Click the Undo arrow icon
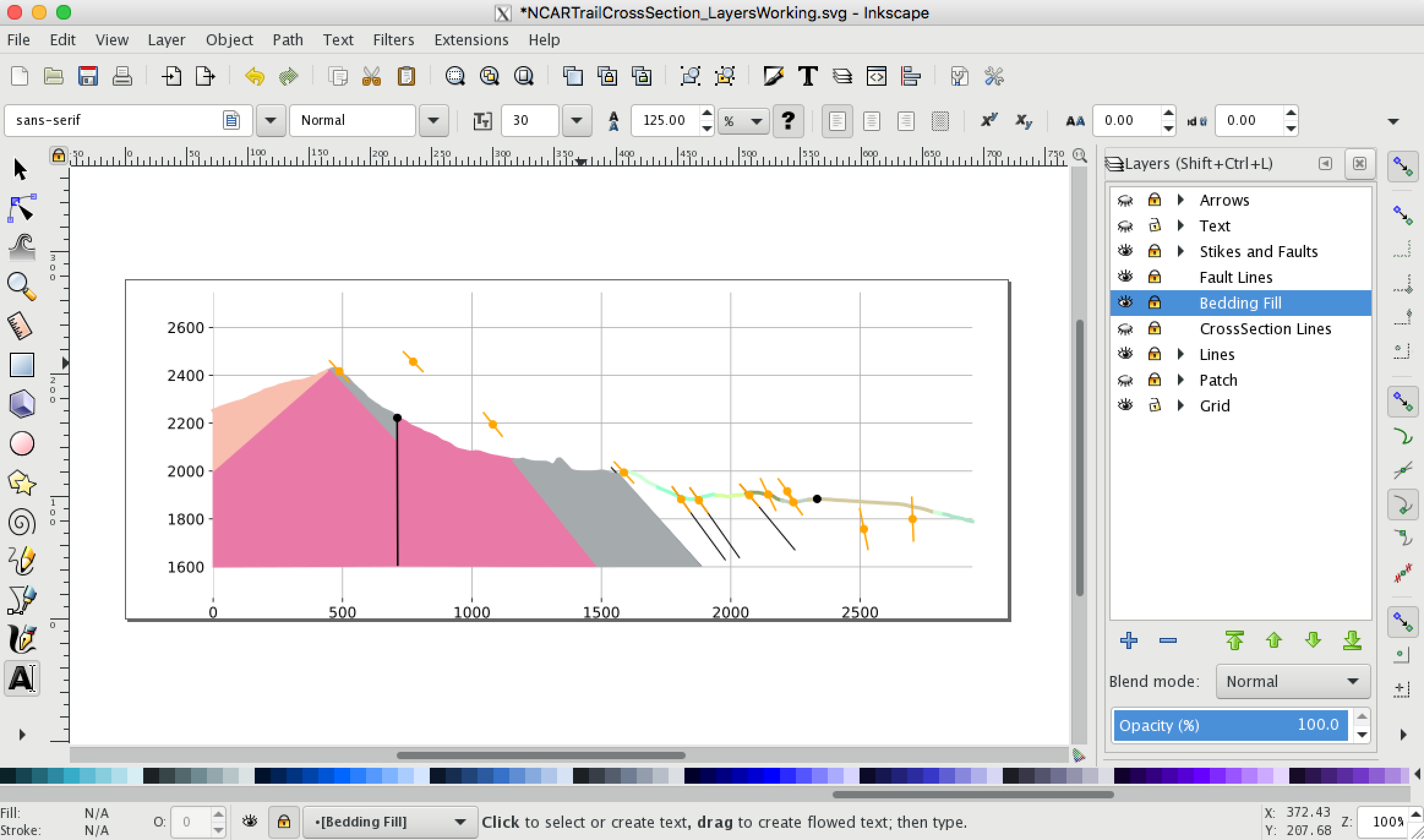Viewport: 1424px width, 840px height. pos(255,77)
